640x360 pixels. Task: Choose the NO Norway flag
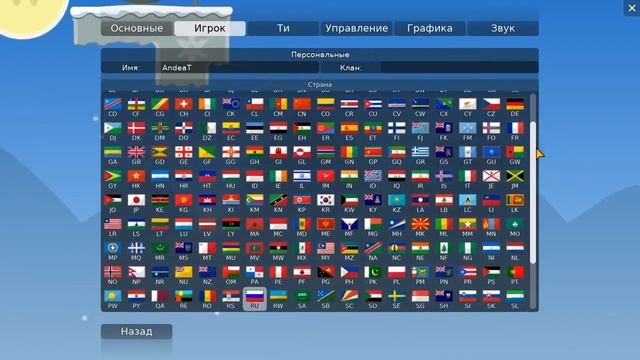click(x=113, y=272)
